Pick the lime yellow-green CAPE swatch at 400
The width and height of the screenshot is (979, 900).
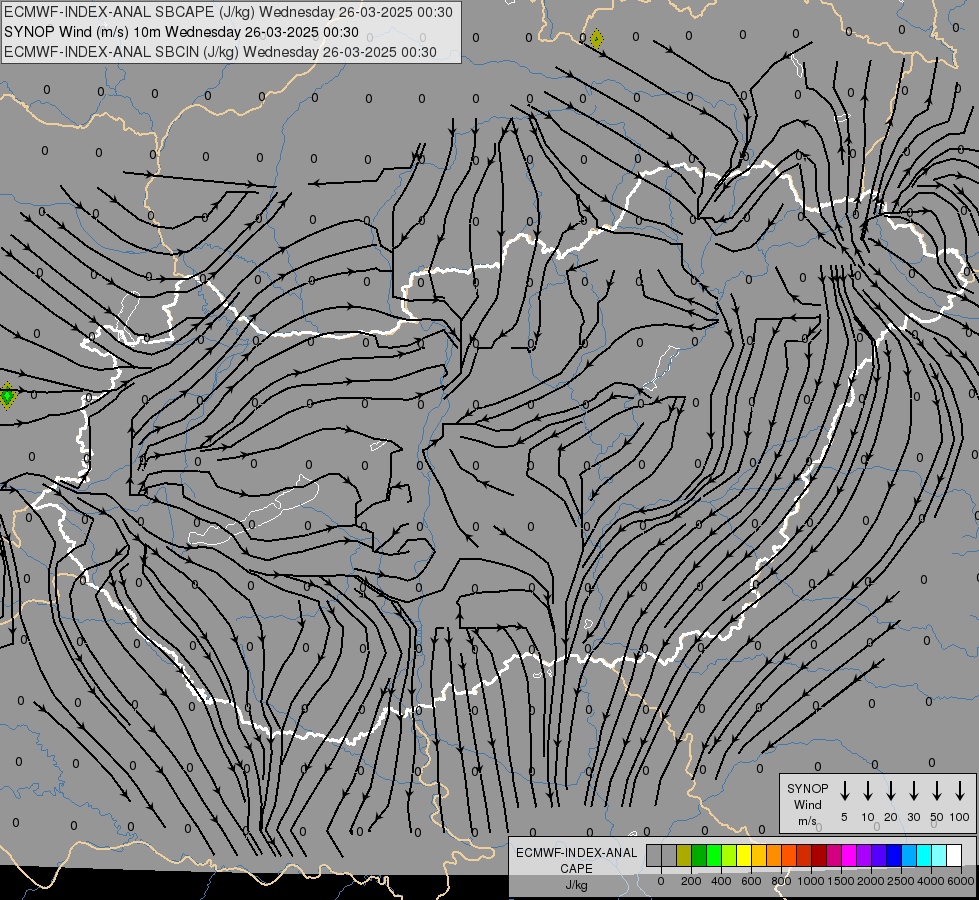[x=729, y=856]
